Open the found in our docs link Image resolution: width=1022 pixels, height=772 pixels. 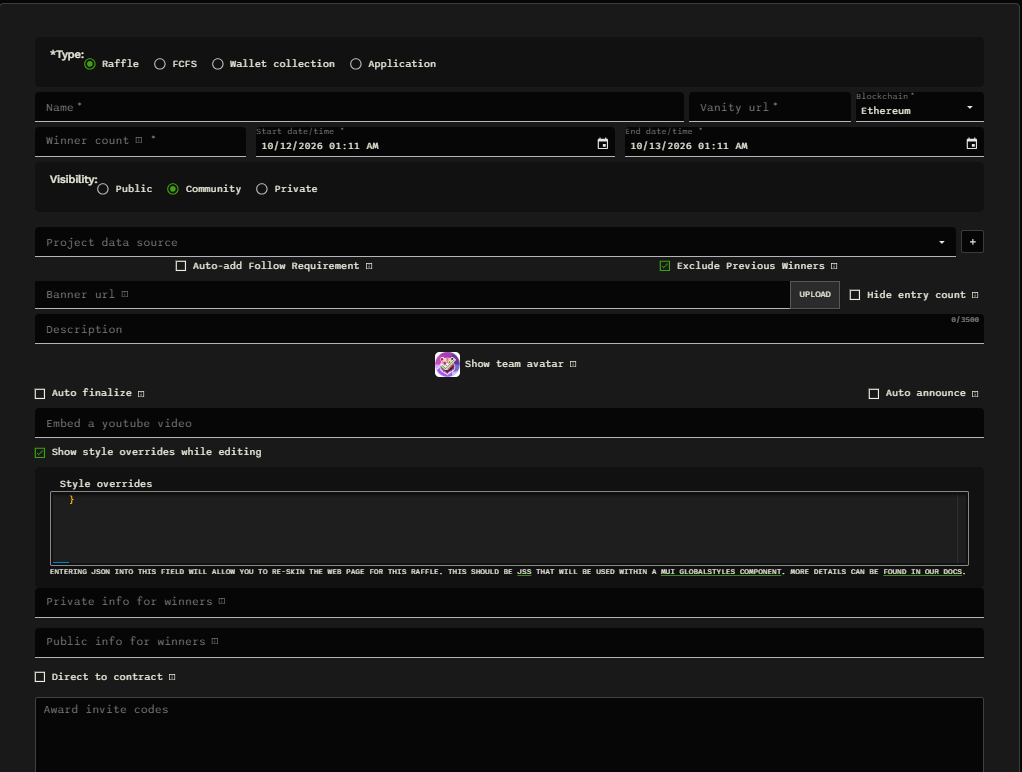[x=923, y=572]
